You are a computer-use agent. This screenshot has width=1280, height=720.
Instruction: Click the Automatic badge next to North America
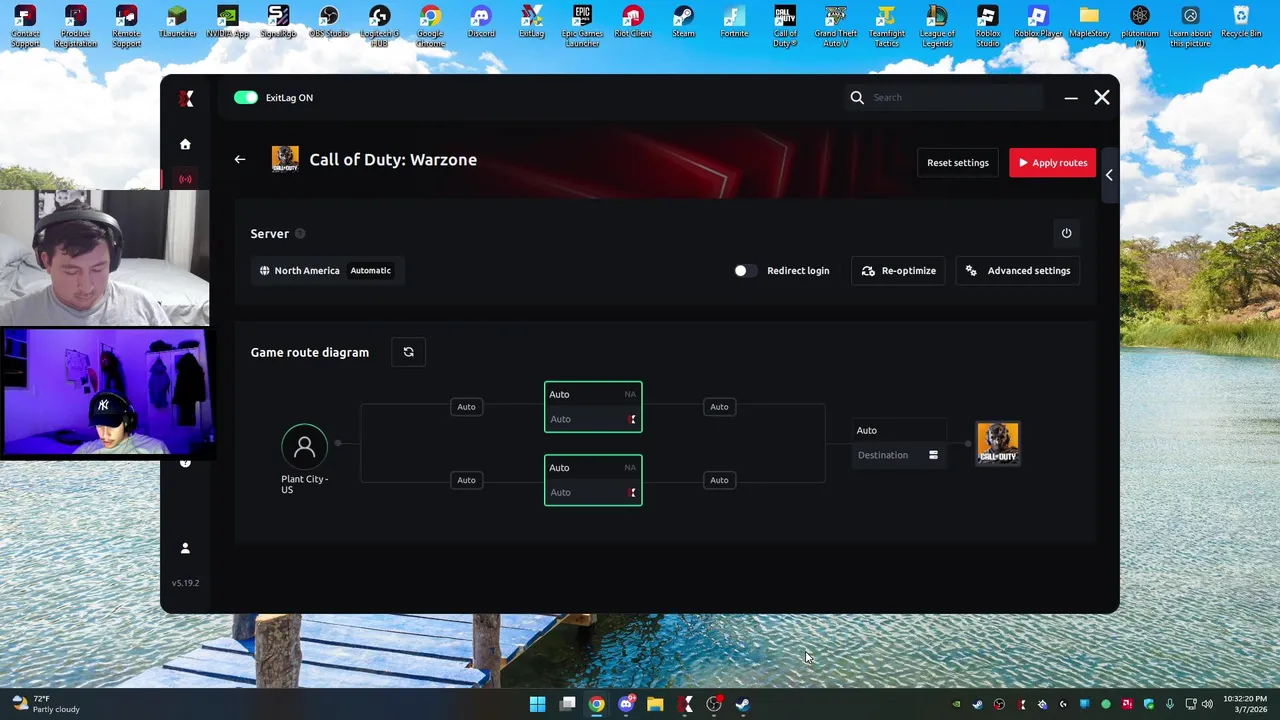[x=370, y=270]
